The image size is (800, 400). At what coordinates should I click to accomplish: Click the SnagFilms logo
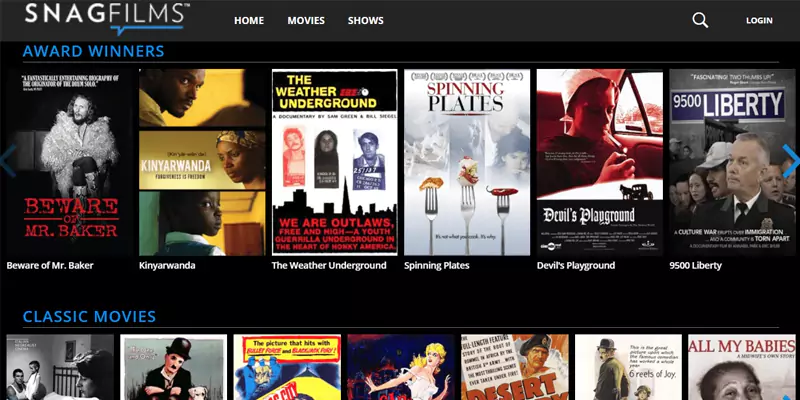(107, 18)
